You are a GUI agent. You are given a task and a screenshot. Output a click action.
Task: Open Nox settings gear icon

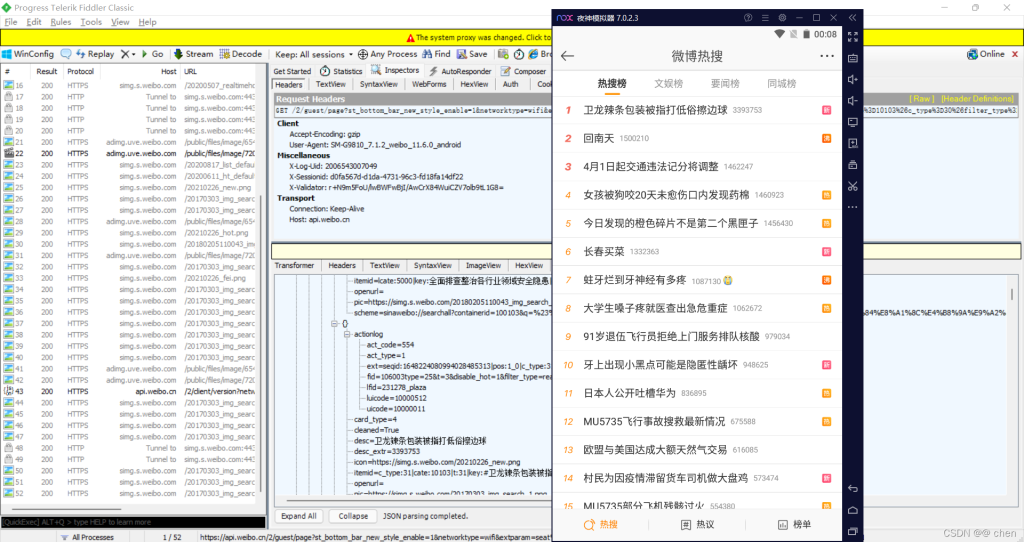(782, 18)
